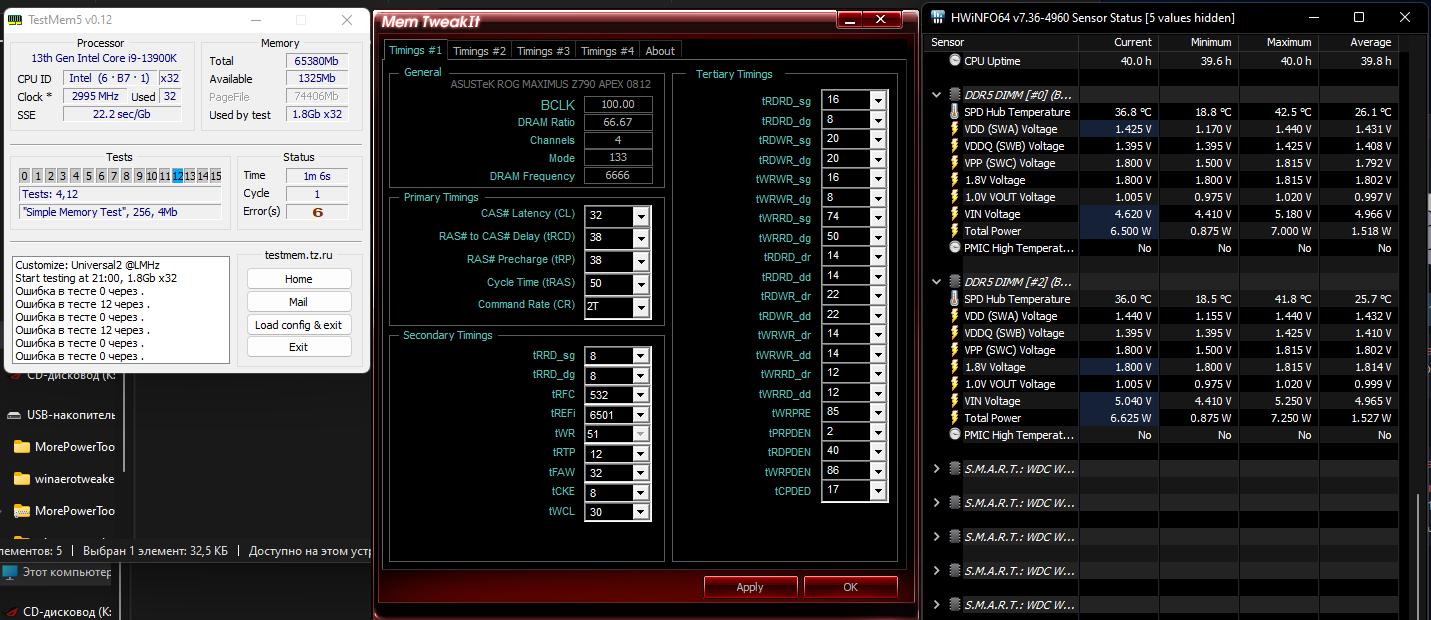Select test number 0 box in TestMem5

pos(25,176)
